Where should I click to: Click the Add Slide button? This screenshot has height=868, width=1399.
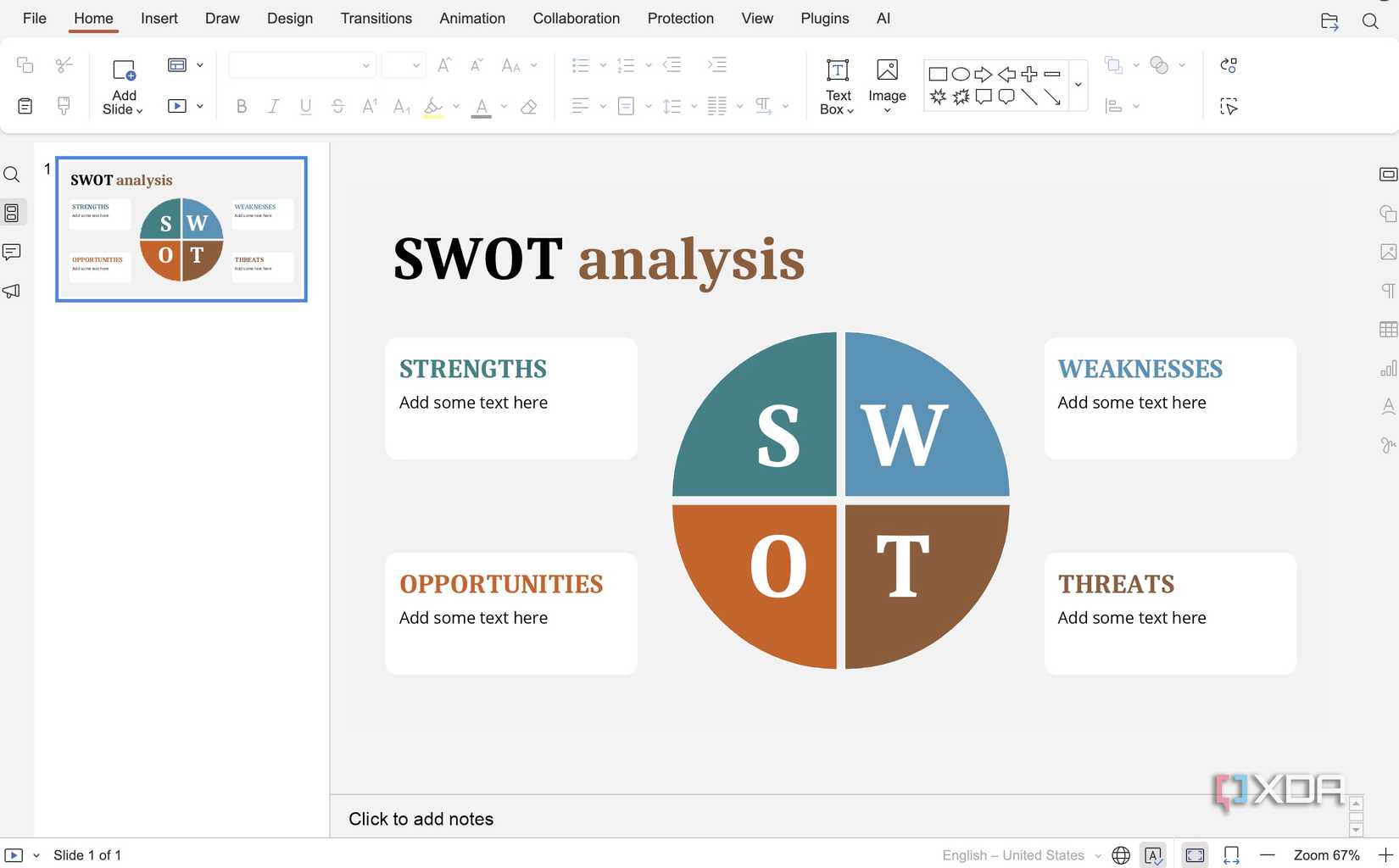(x=124, y=86)
